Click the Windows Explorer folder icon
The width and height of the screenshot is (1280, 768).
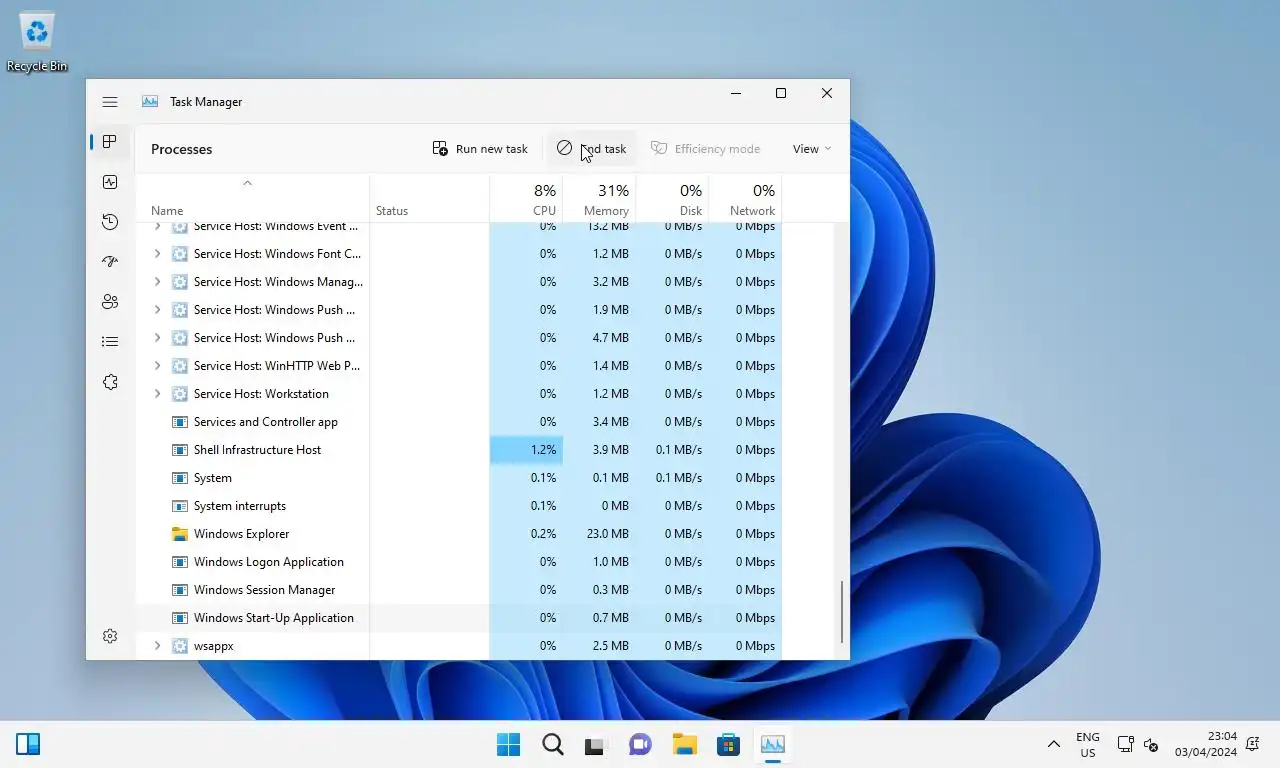point(180,534)
